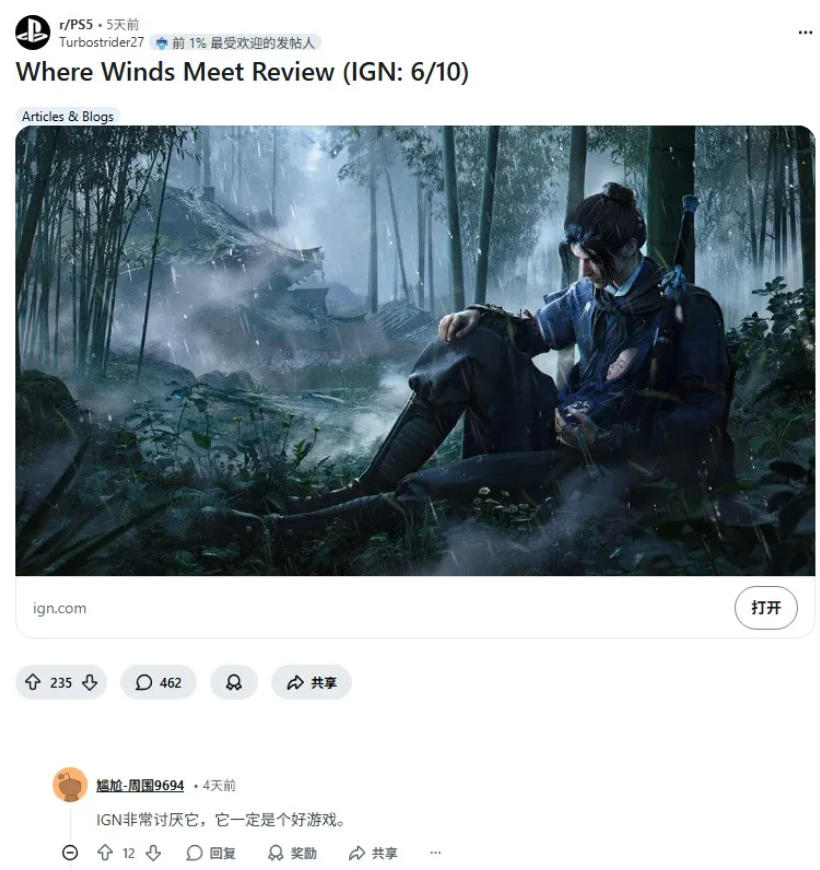Select the Articles & Blogs flair tag
The image size is (820, 870).
pos(68,116)
